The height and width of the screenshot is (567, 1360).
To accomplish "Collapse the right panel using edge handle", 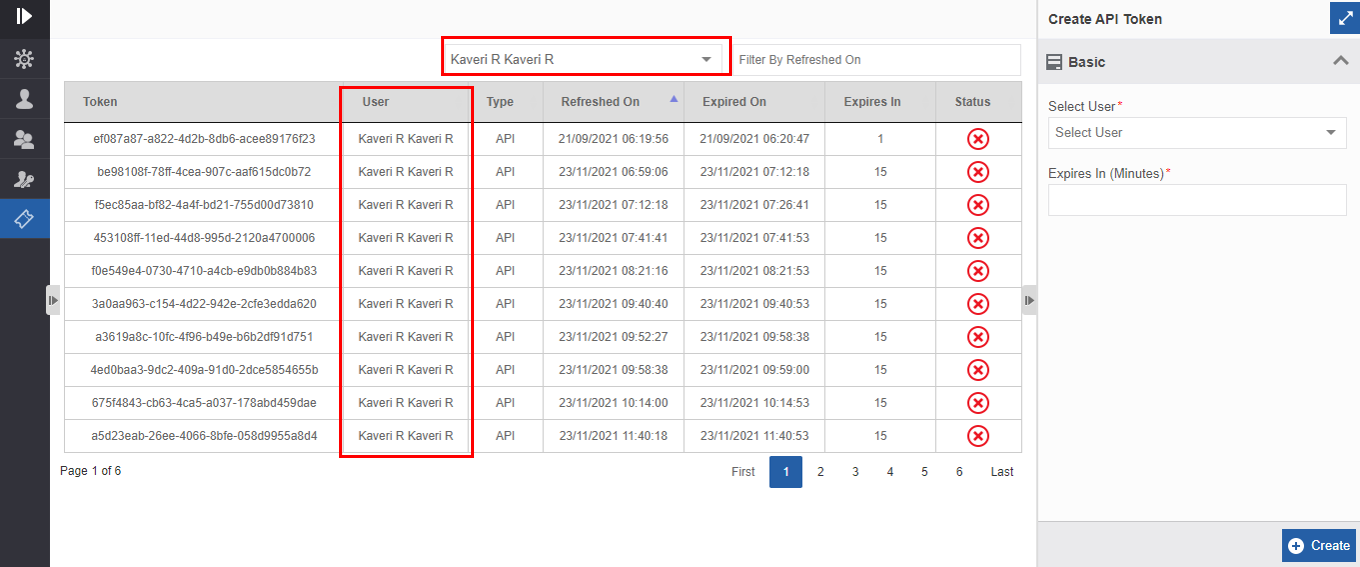I will point(1029,300).
